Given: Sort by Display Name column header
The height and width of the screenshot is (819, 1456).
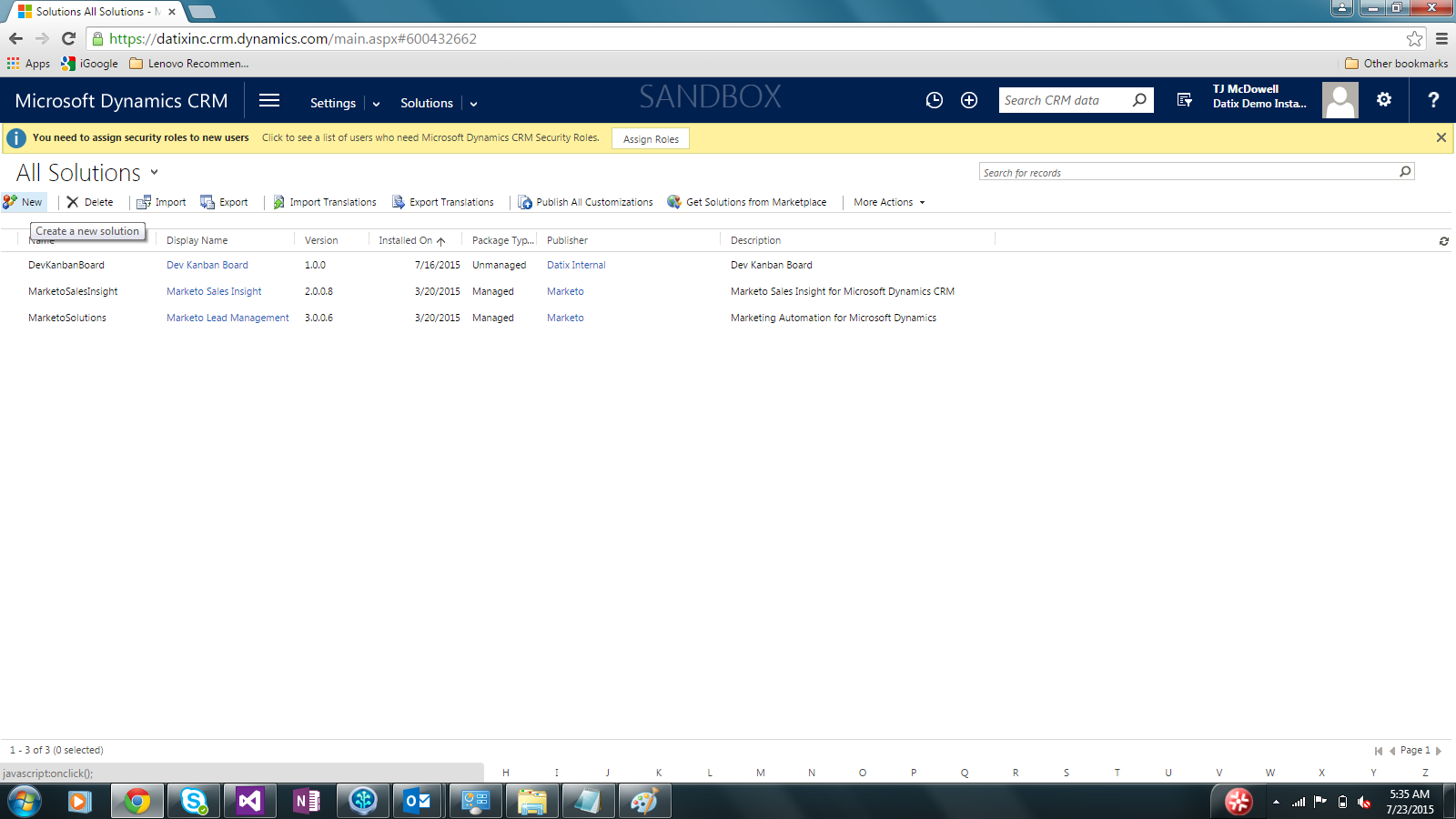Looking at the screenshot, I should [197, 240].
